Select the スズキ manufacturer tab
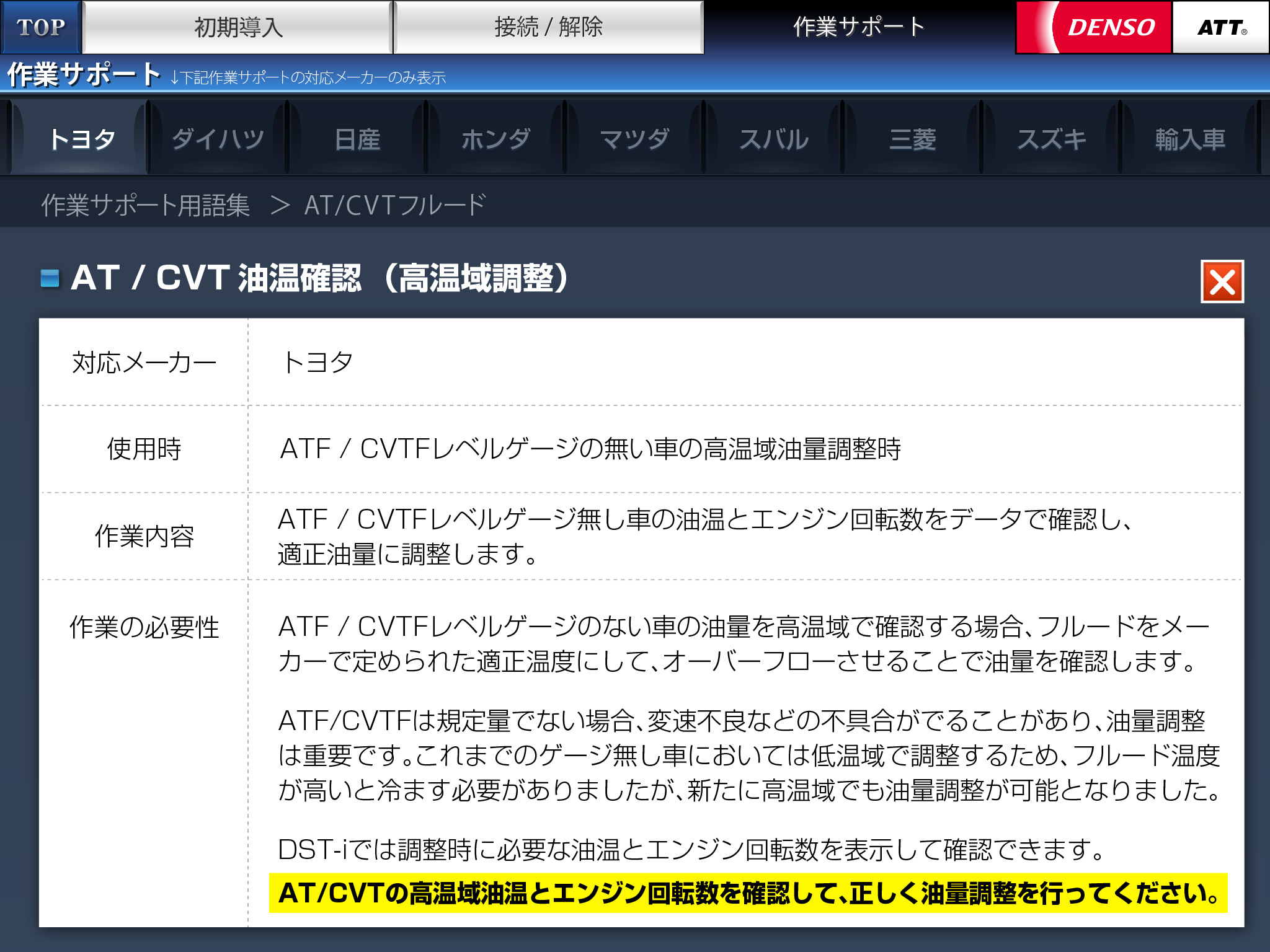Image resolution: width=1270 pixels, height=952 pixels. [1052, 139]
